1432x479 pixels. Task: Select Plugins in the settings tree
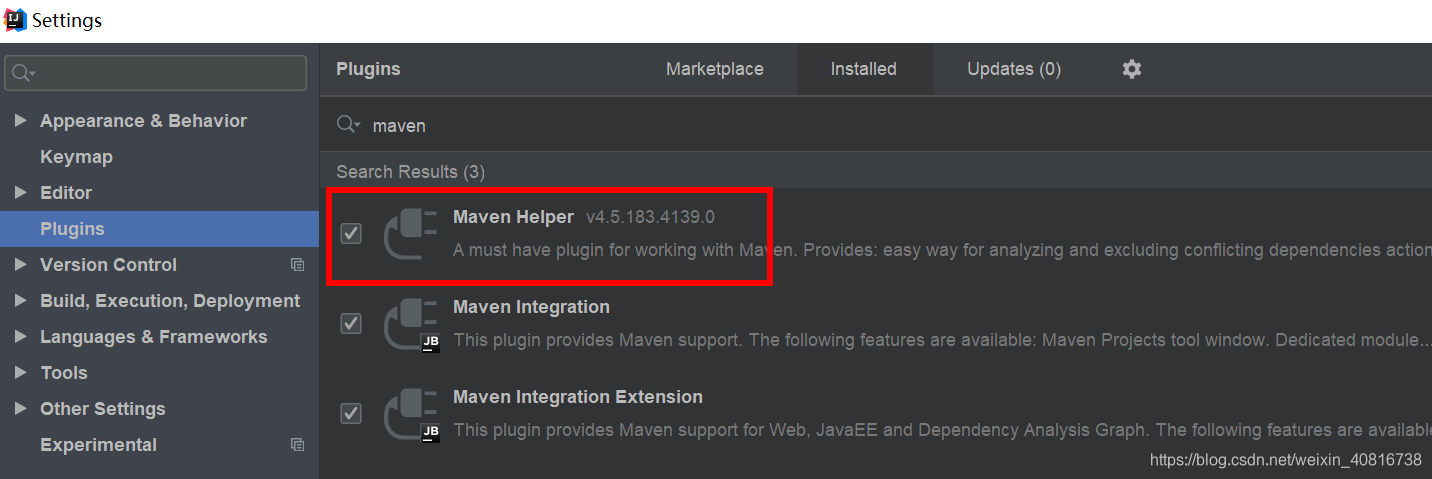tap(160, 229)
